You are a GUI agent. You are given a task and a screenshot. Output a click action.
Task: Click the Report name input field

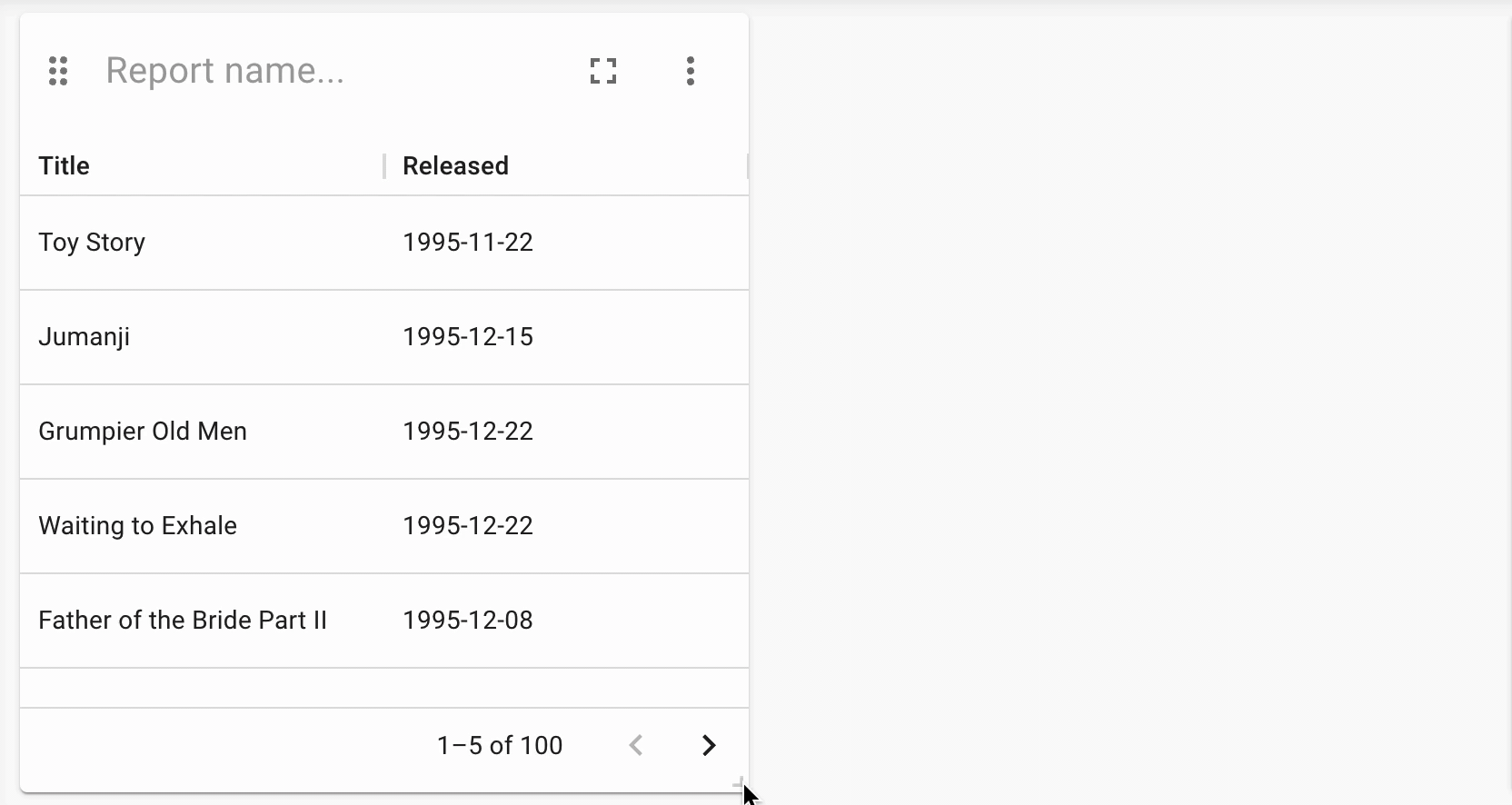coord(327,71)
